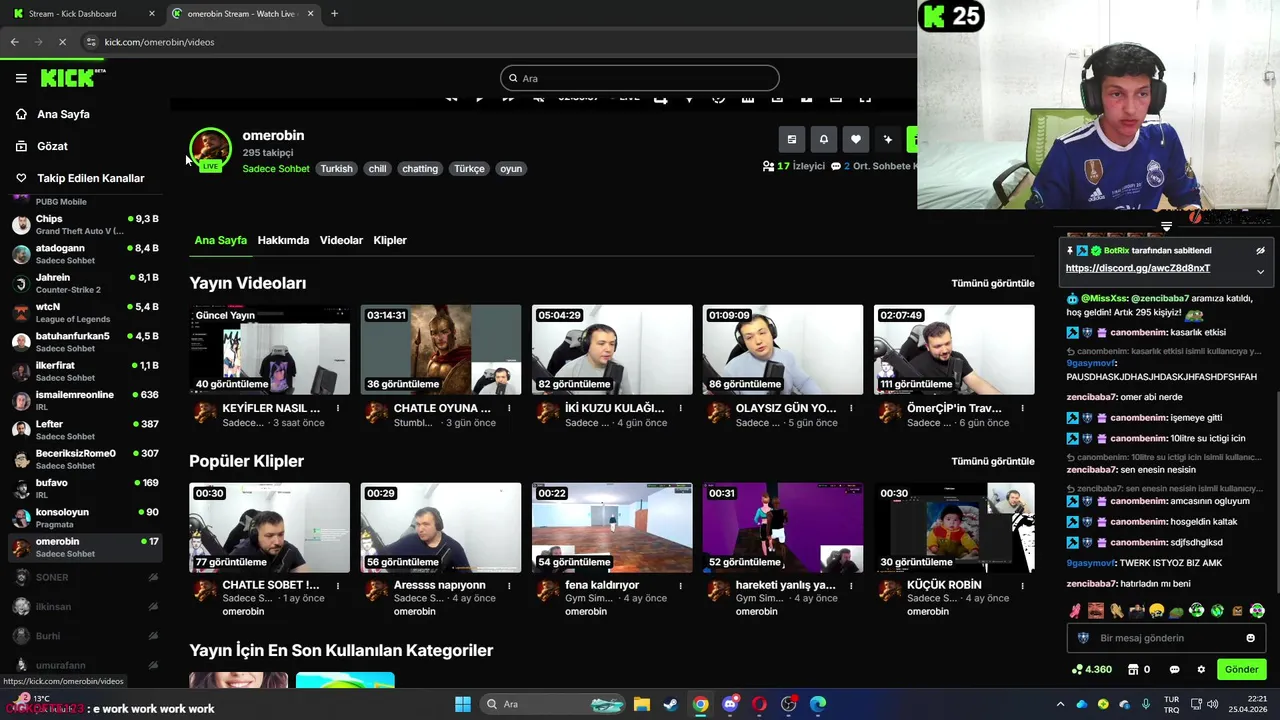Open more options for CHATLE SOBET clip
This screenshot has height=720, width=1280.
338,585
